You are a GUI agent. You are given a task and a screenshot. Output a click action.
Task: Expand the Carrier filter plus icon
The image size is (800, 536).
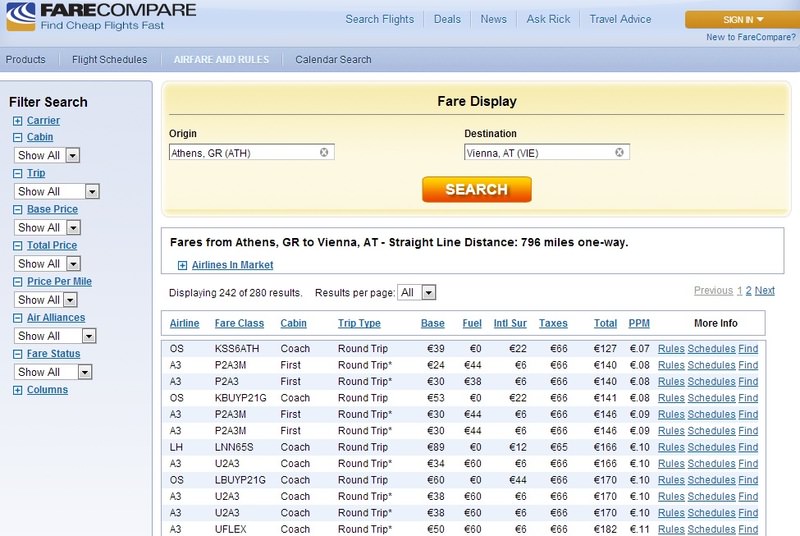[x=17, y=121]
